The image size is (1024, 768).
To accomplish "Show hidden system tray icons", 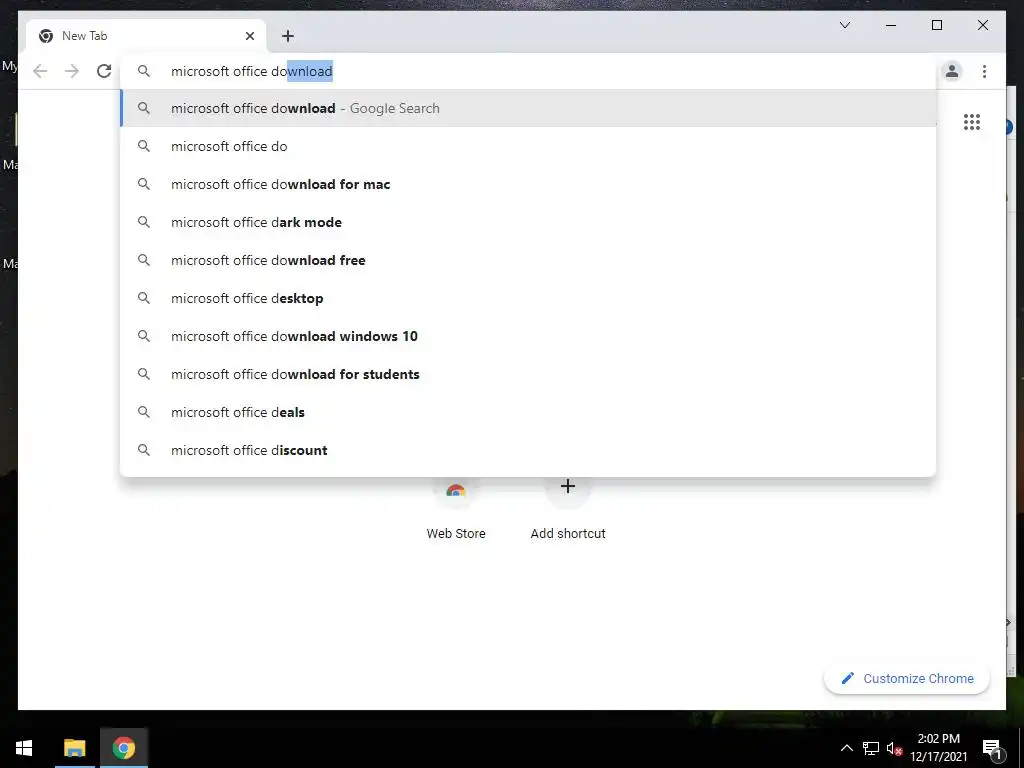I will pos(846,748).
